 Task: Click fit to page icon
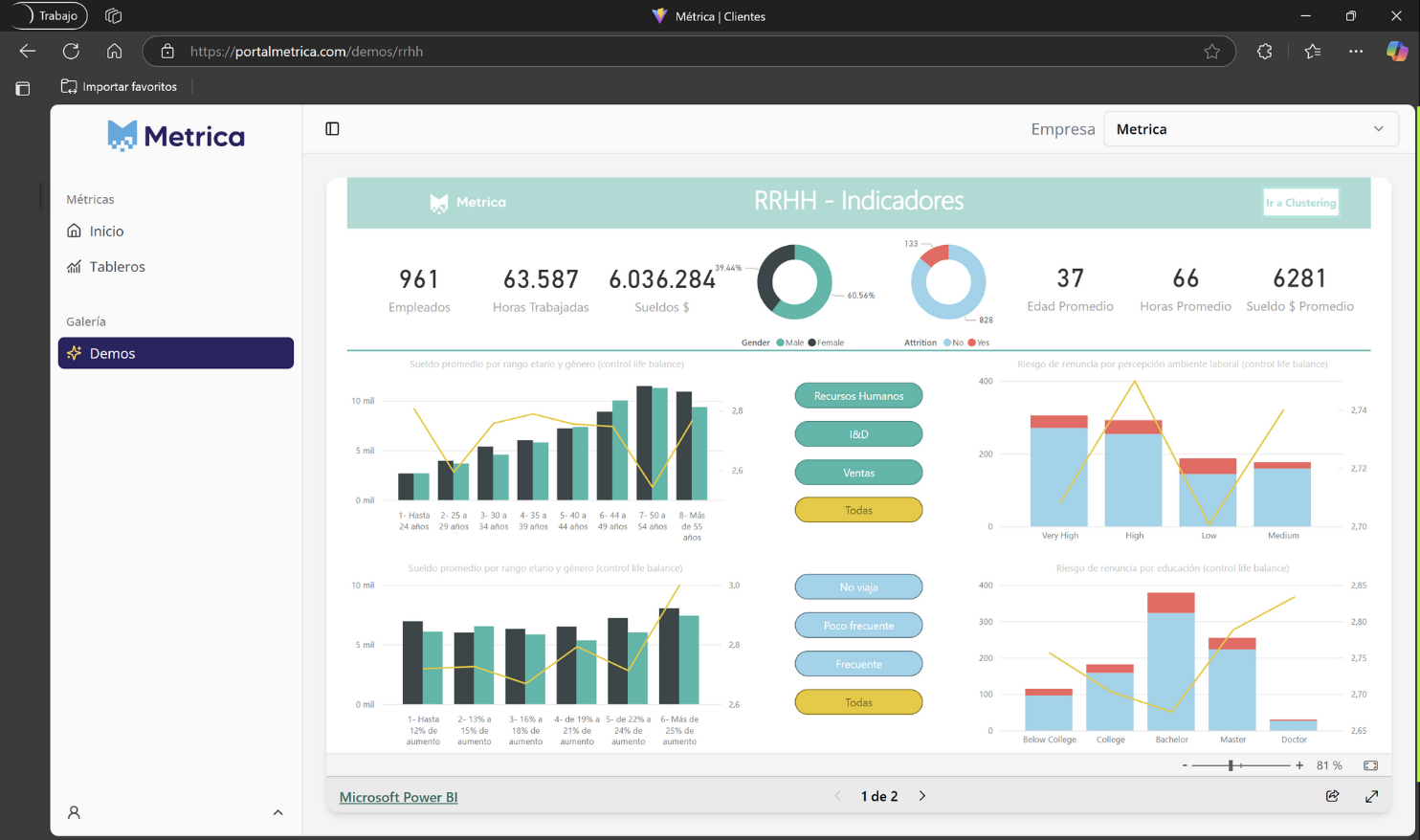pyautogui.click(x=1370, y=765)
